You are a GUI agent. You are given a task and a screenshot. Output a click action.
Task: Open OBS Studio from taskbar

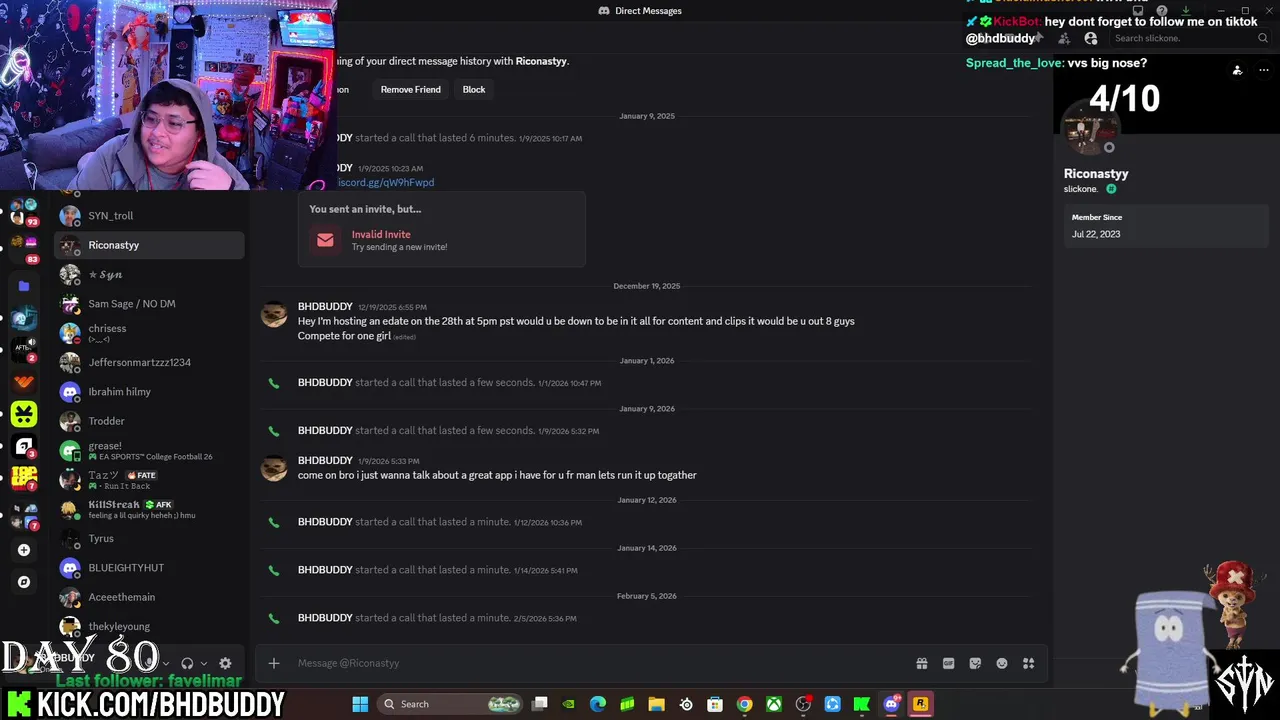pos(803,704)
